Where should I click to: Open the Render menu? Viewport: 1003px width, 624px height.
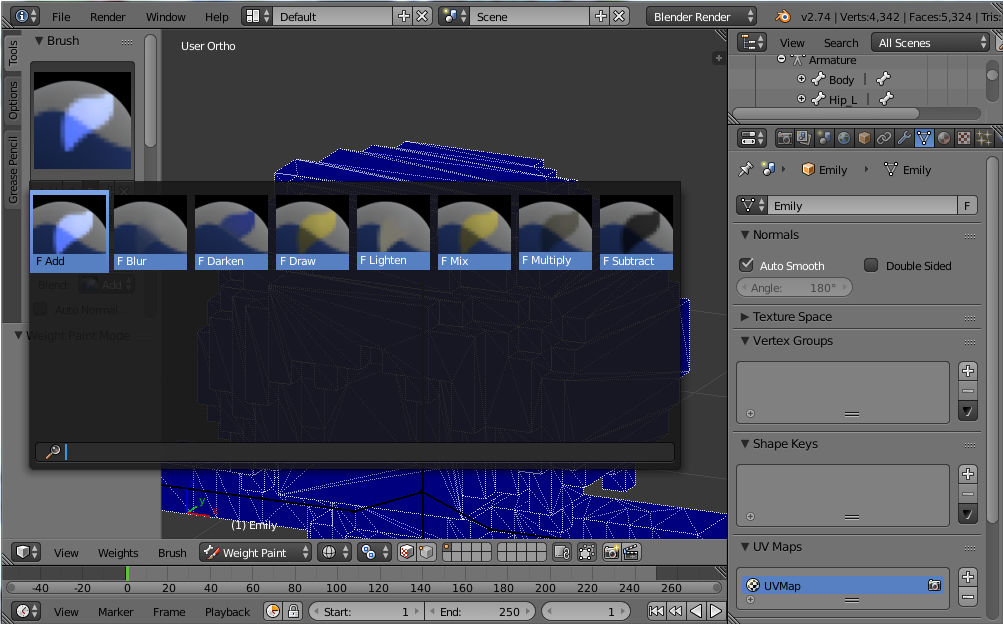(x=107, y=17)
